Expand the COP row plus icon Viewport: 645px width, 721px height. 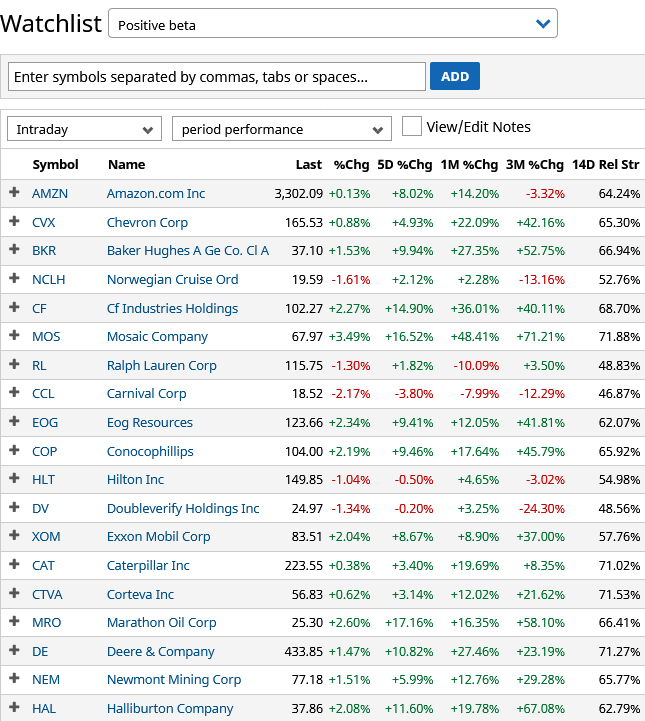click(x=14, y=450)
